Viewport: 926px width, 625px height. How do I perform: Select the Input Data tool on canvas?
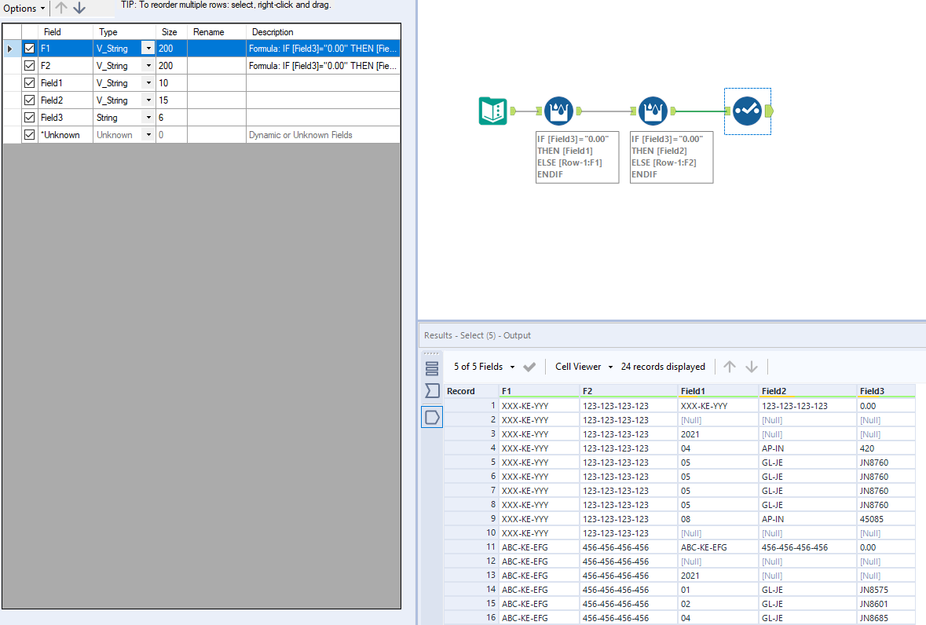[493, 111]
